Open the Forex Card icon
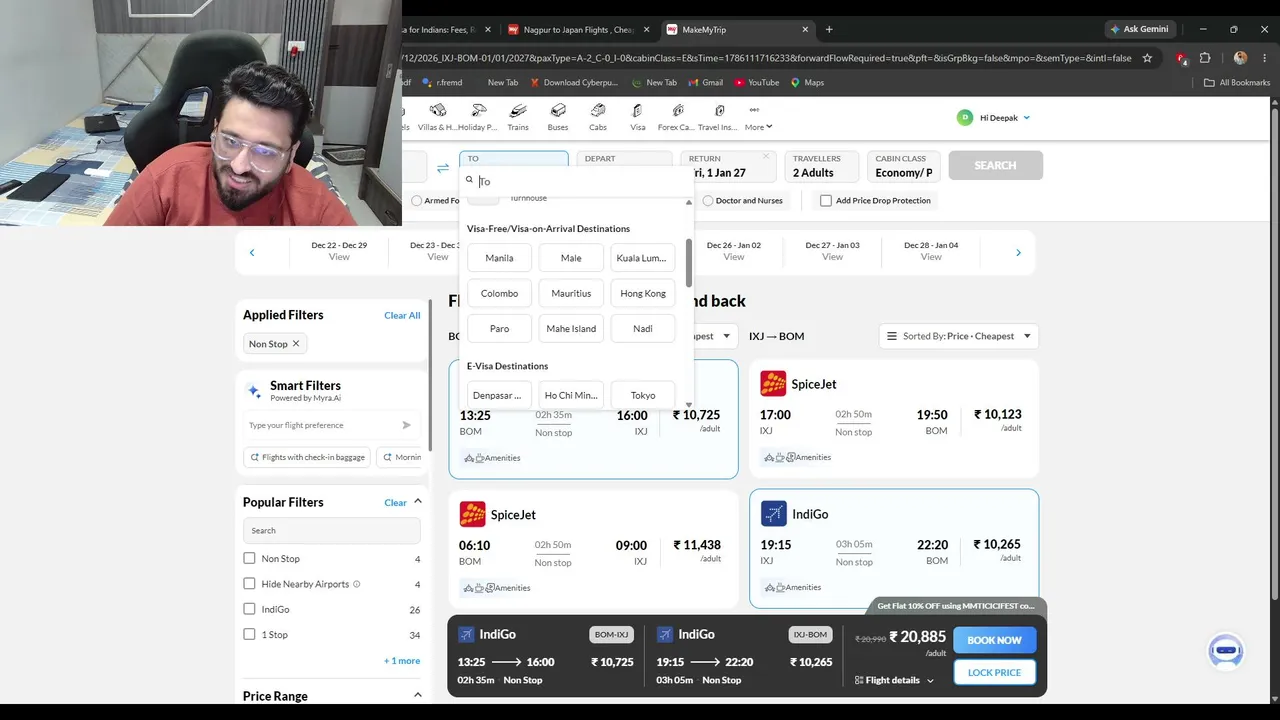The image size is (1280, 720). 678,110
